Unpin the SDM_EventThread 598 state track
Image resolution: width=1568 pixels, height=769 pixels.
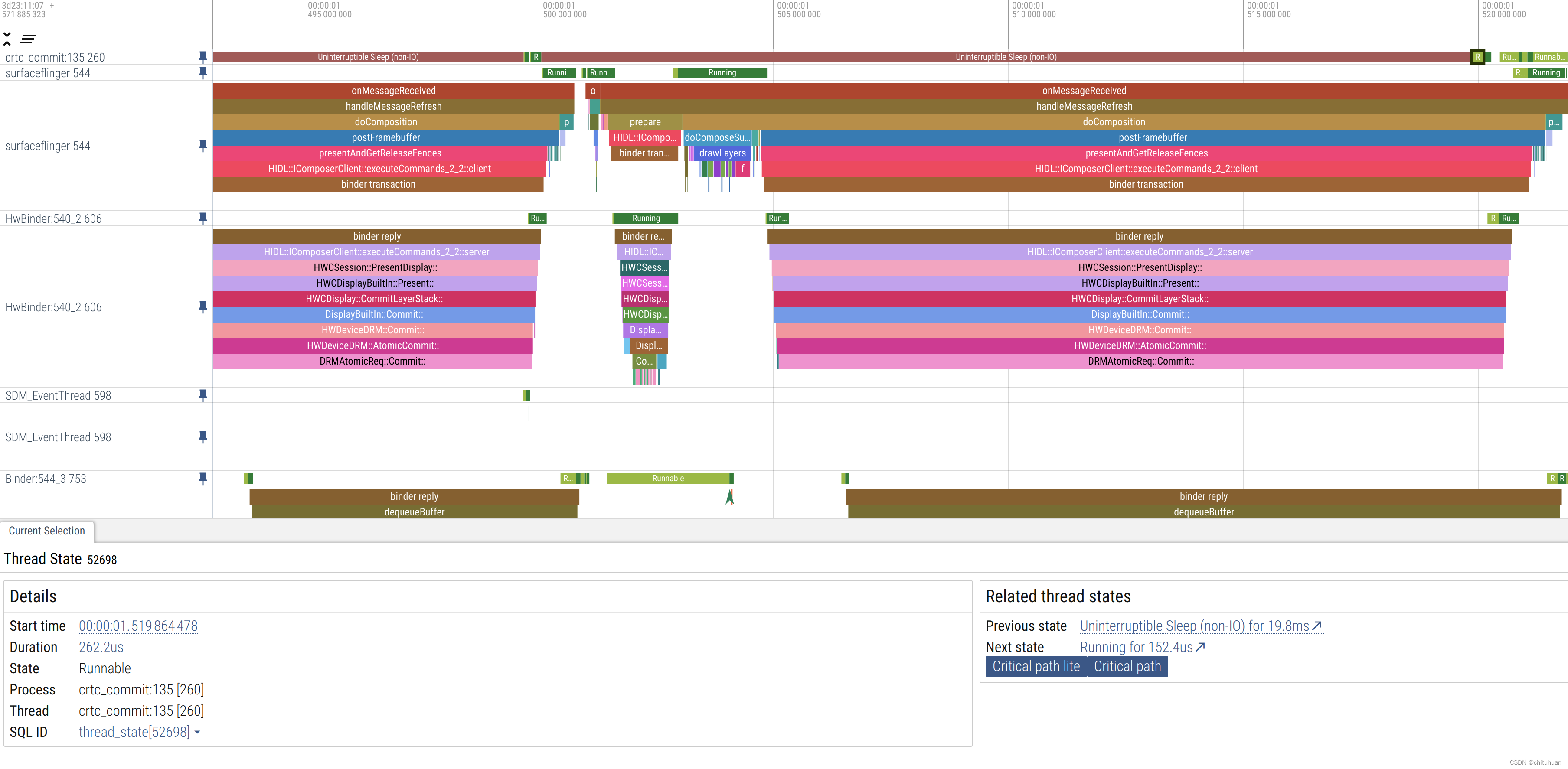coord(203,395)
